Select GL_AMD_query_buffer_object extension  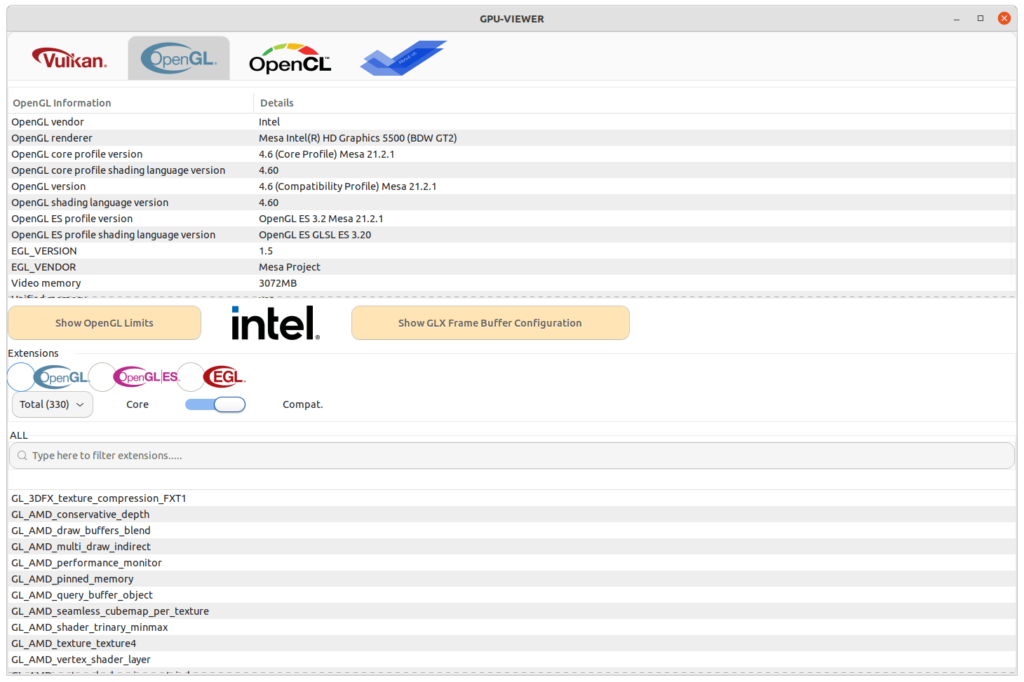click(x=512, y=595)
